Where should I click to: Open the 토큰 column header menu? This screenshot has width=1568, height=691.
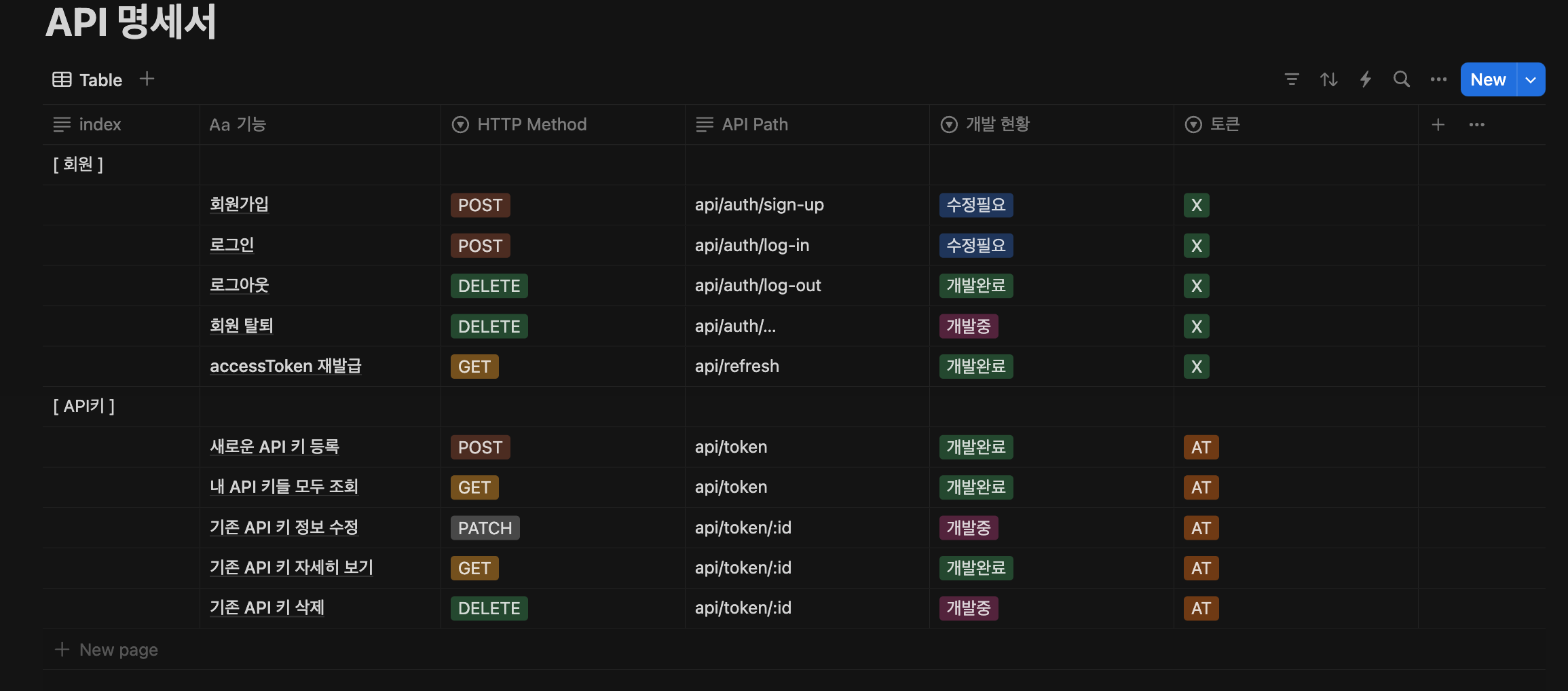(x=1296, y=124)
